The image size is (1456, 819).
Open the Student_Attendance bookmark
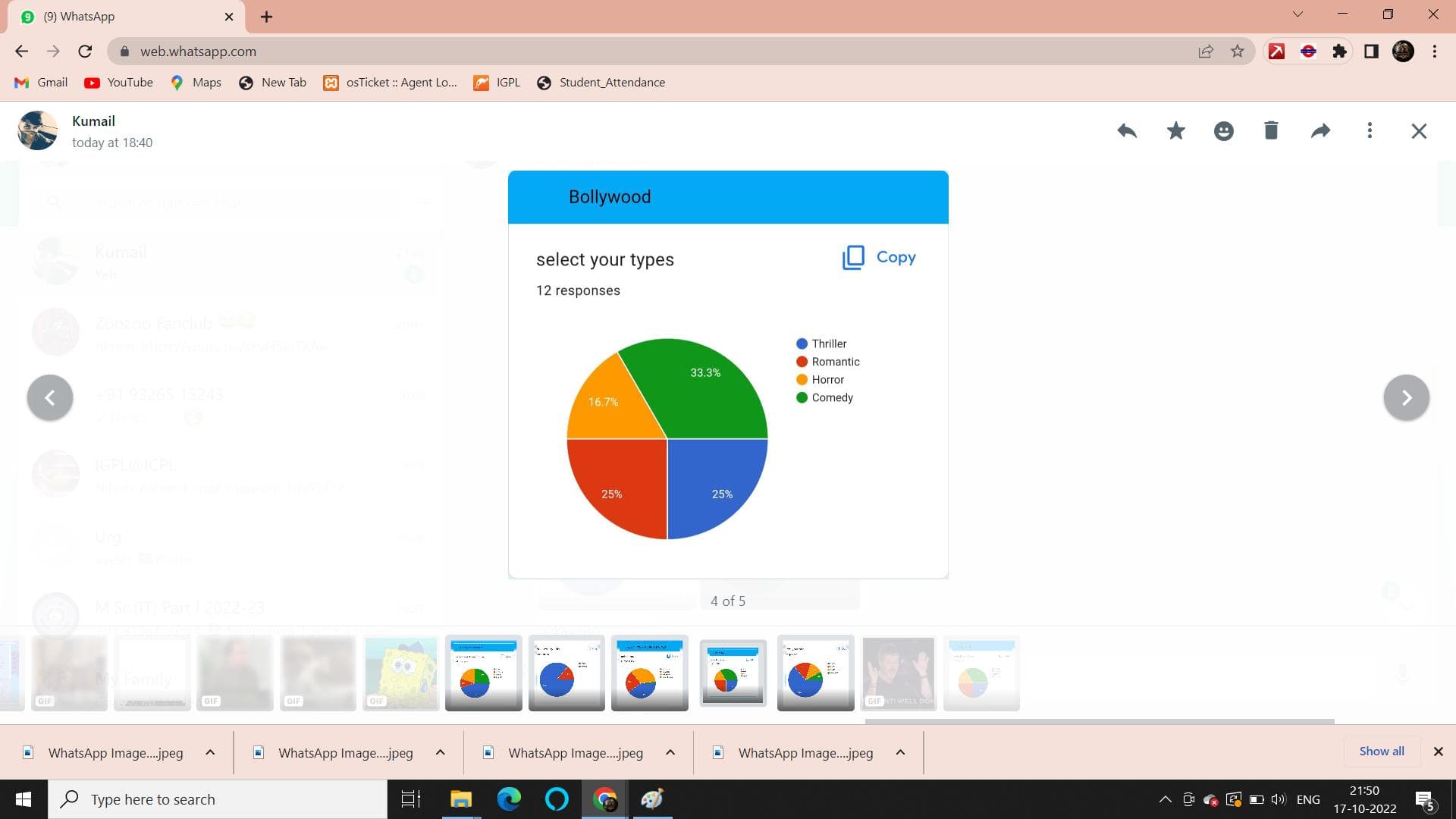(601, 83)
